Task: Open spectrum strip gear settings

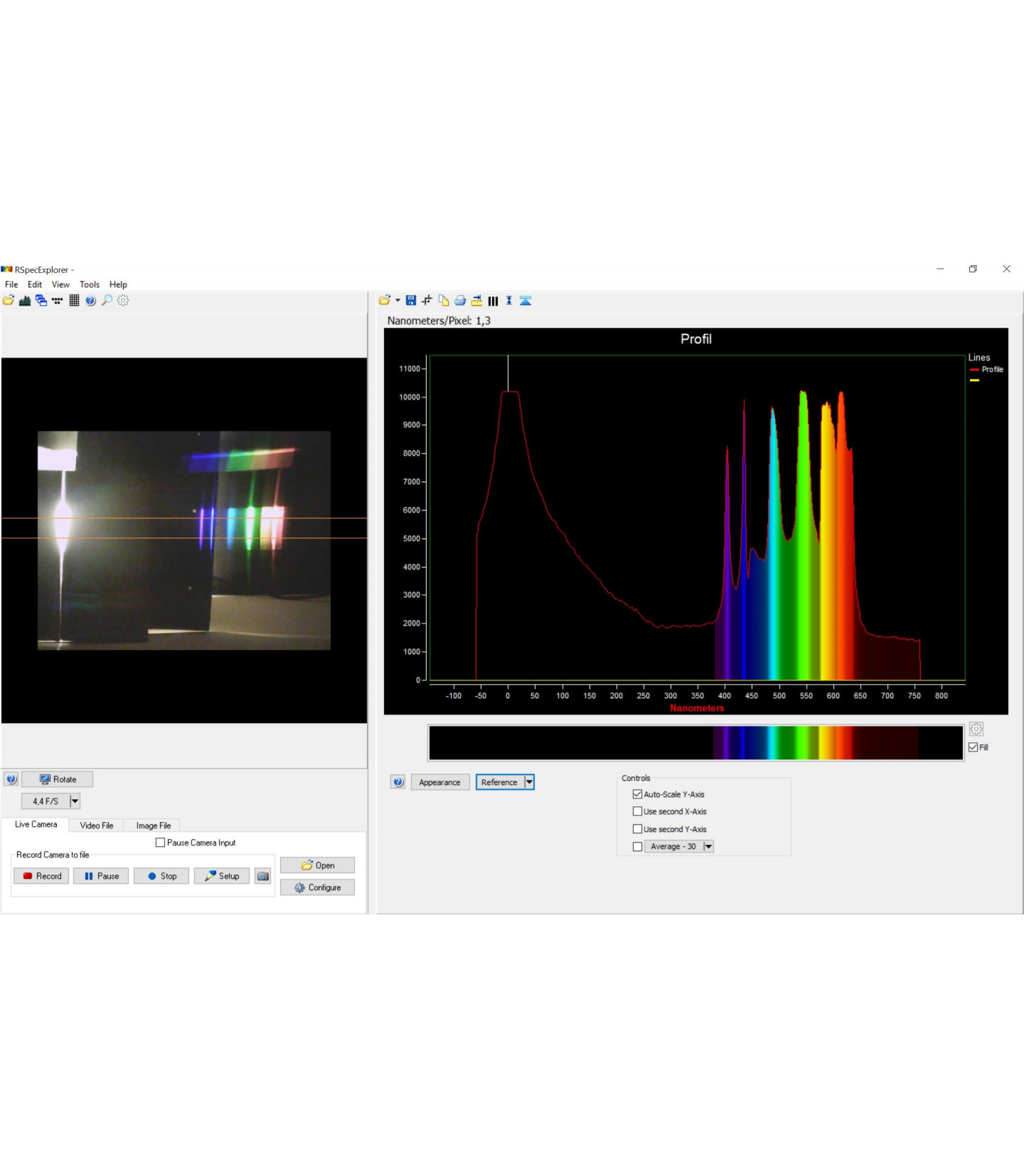Action: pyautogui.click(x=976, y=729)
